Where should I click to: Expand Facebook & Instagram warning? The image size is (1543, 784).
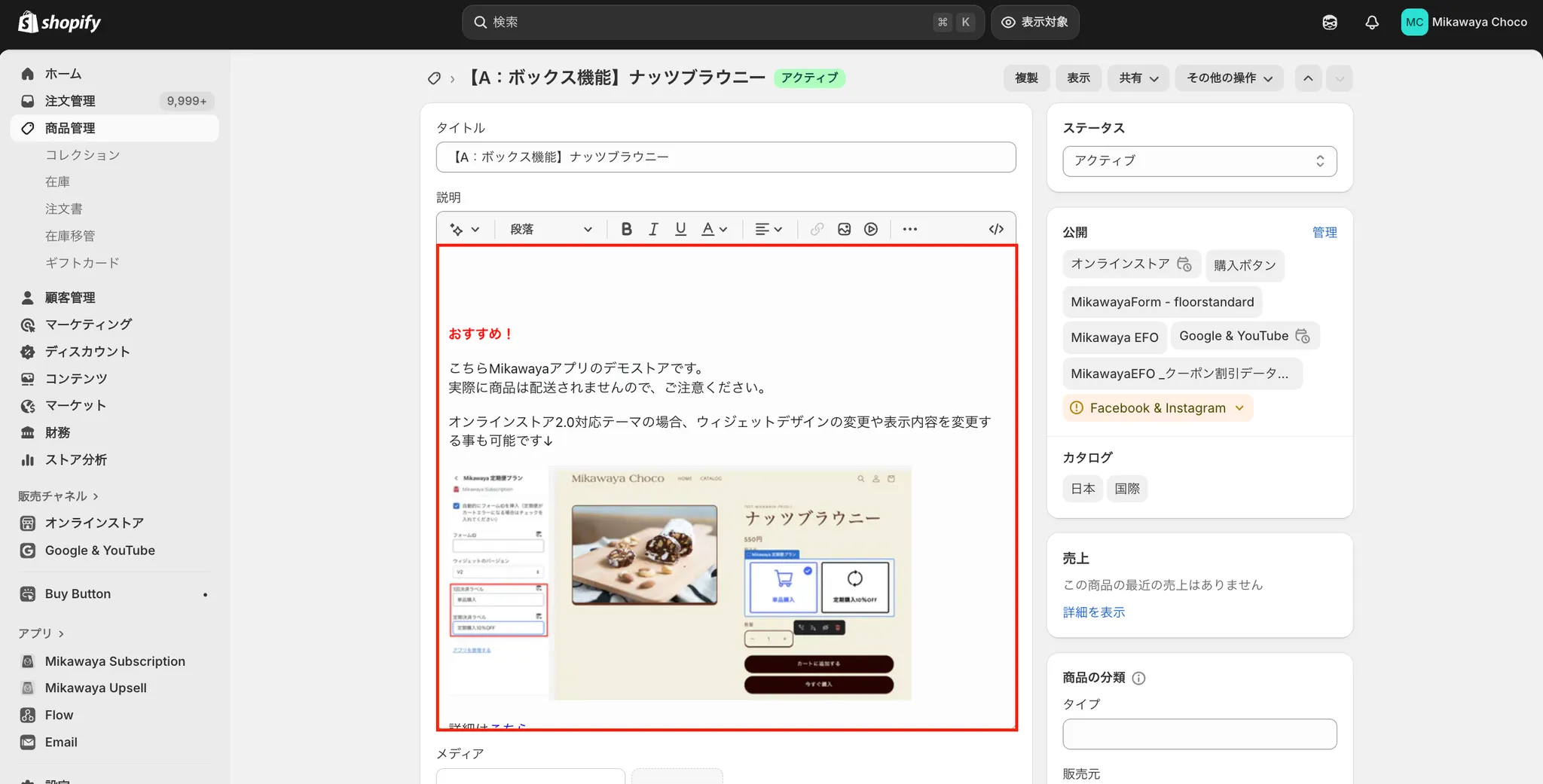point(1158,408)
